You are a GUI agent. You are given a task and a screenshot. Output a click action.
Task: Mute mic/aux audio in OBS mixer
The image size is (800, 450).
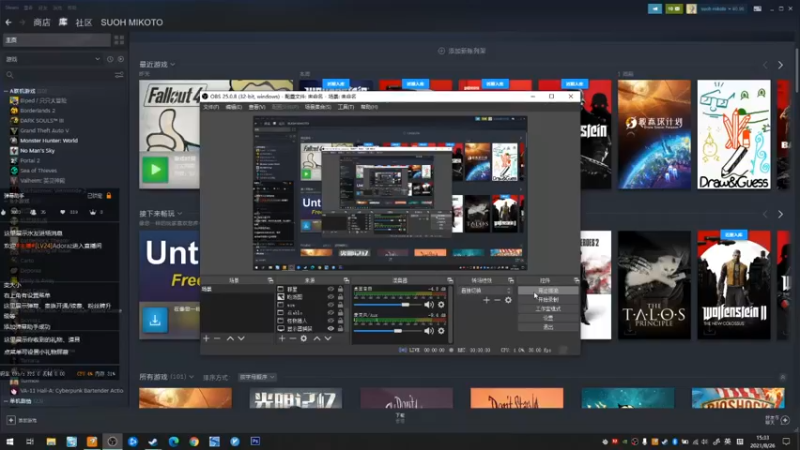(x=429, y=331)
